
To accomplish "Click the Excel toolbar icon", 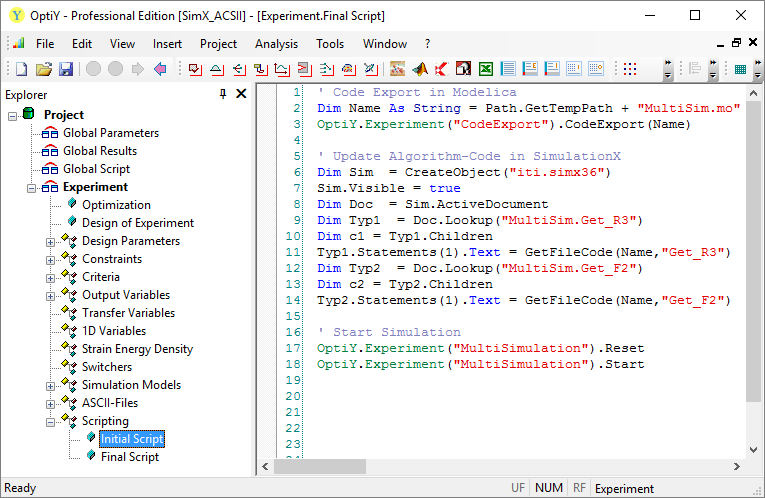I will (x=485, y=69).
